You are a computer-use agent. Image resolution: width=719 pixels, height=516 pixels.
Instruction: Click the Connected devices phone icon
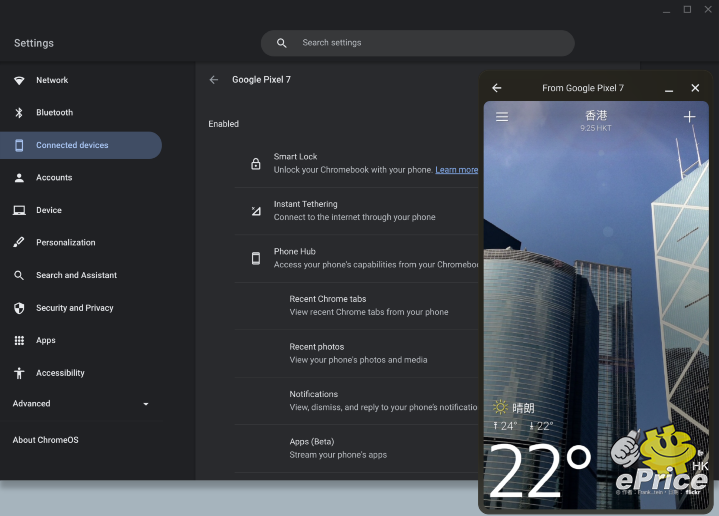click(19, 145)
